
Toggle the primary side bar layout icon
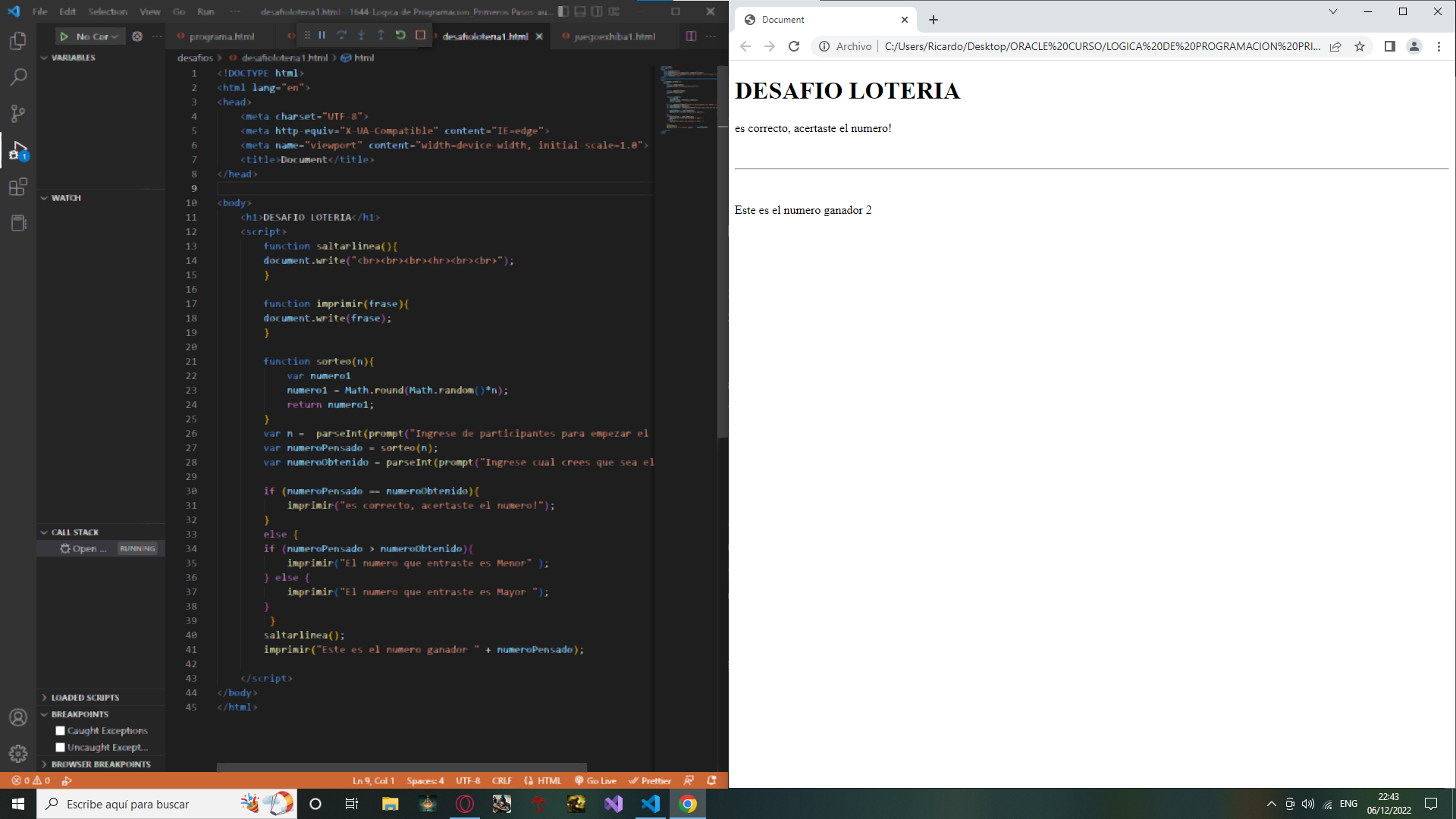point(563,11)
